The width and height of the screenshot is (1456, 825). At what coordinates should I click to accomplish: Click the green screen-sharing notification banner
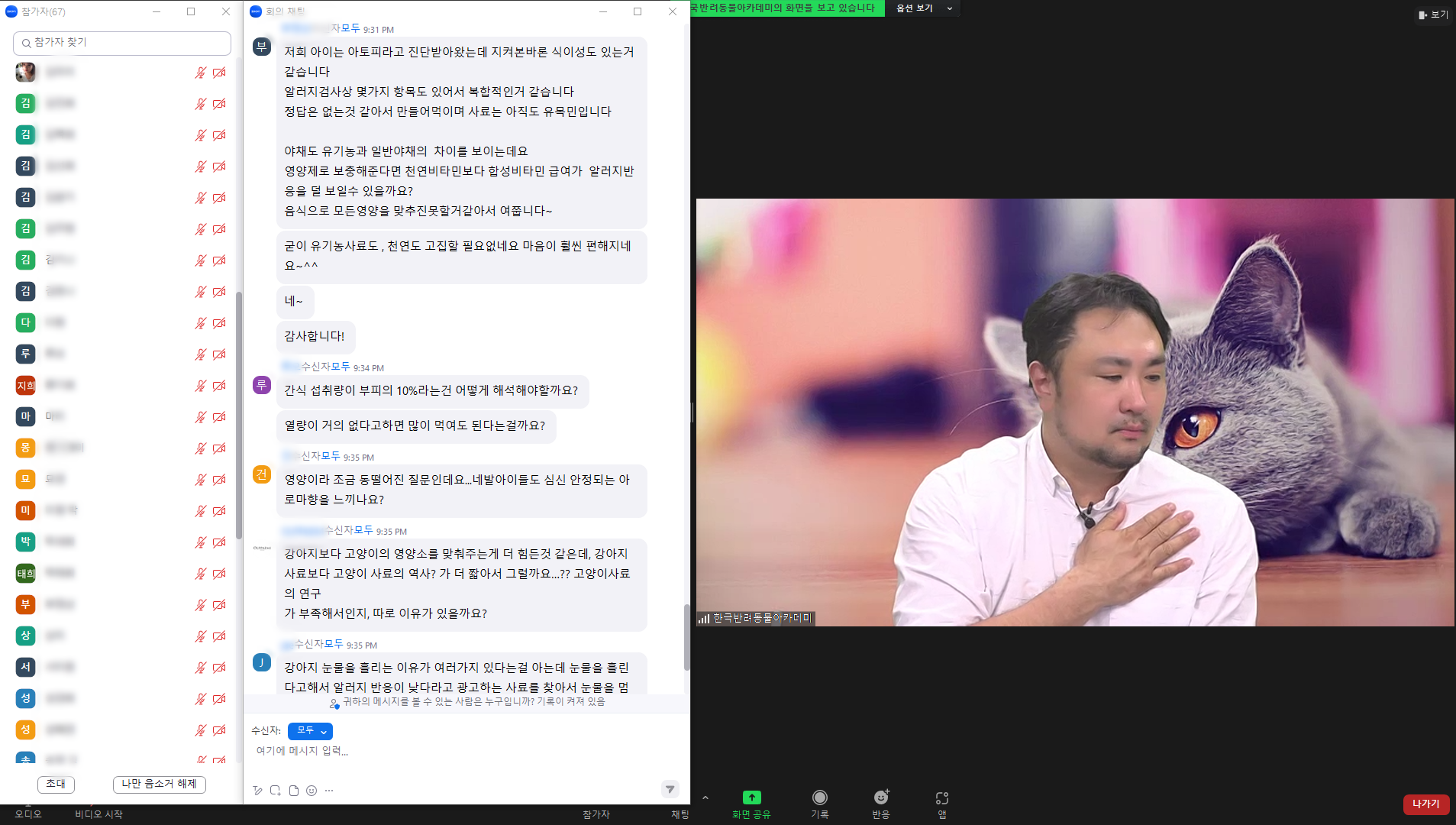pyautogui.click(x=786, y=8)
